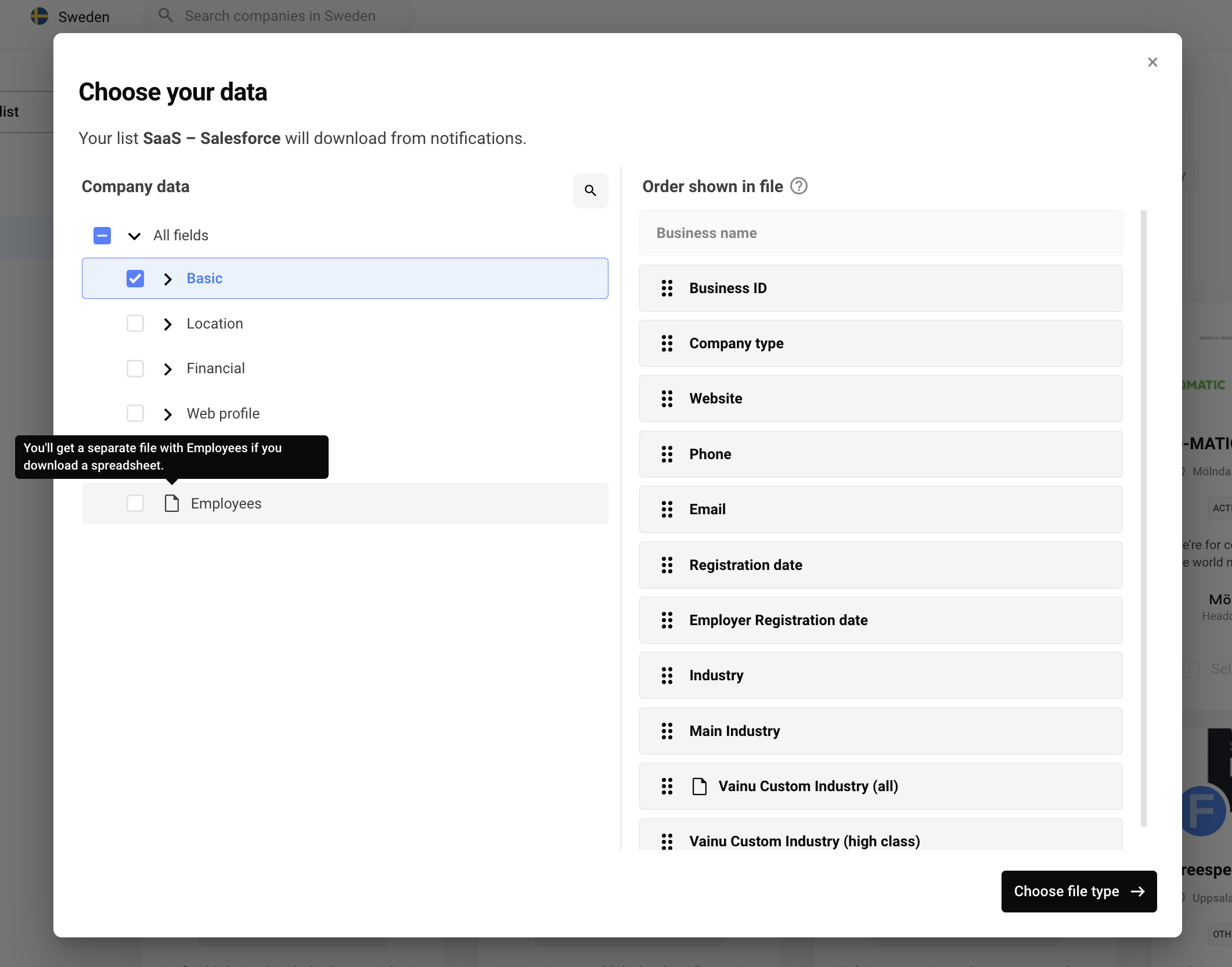Click the help icon beside Order shown in file
Image resolution: width=1232 pixels, height=967 pixels.
pos(799,186)
